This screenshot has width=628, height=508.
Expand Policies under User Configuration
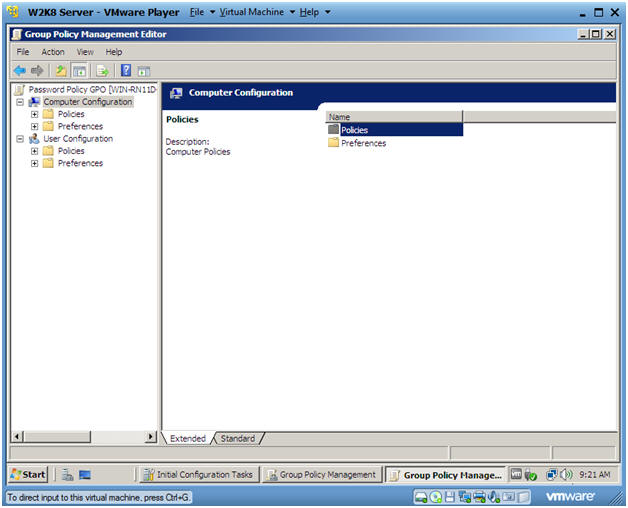click(x=34, y=151)
